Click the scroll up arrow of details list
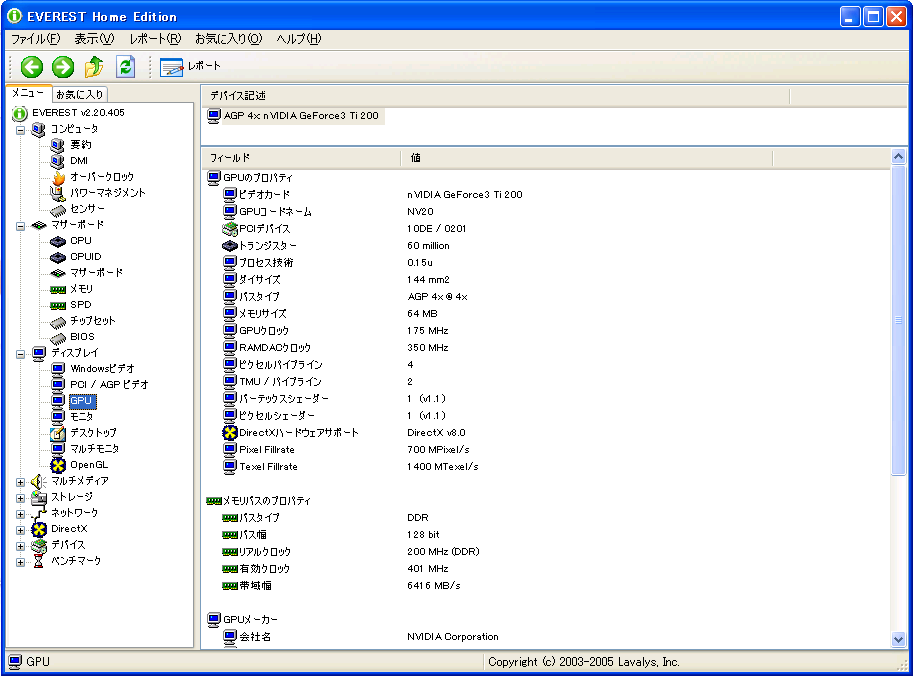913x676 pixels. 898,157
